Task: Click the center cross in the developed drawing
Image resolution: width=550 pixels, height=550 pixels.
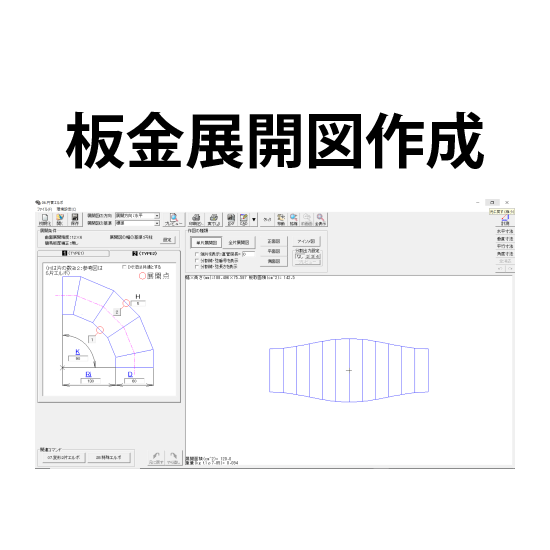Action: click(x=349, y=370)
